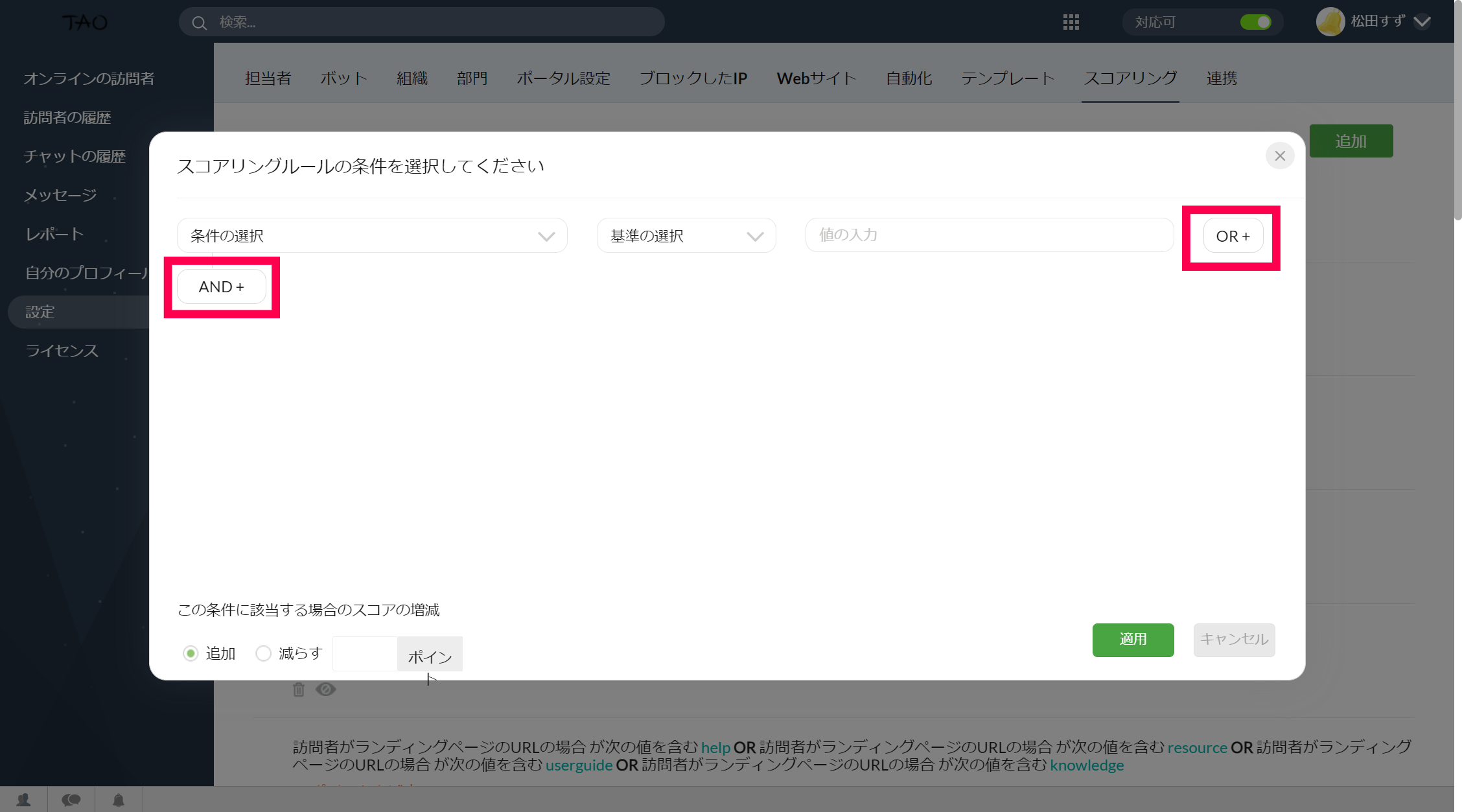Select the 追加 radio button
Image resolution: width=1462 pixels, height=812 pixels.
pos(191,653)
